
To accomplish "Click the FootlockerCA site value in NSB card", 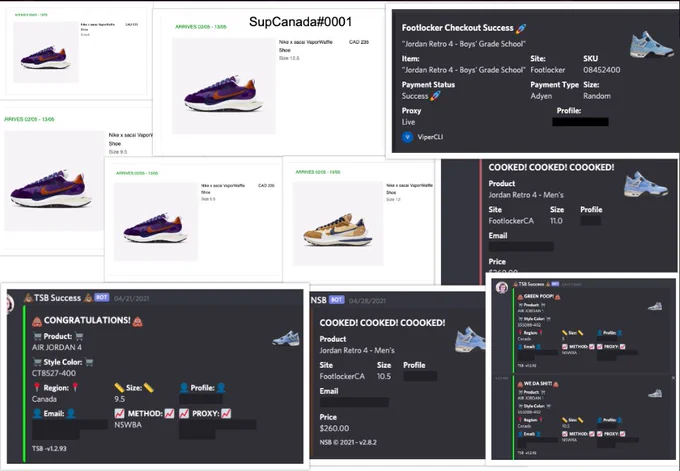I will 342,376.
